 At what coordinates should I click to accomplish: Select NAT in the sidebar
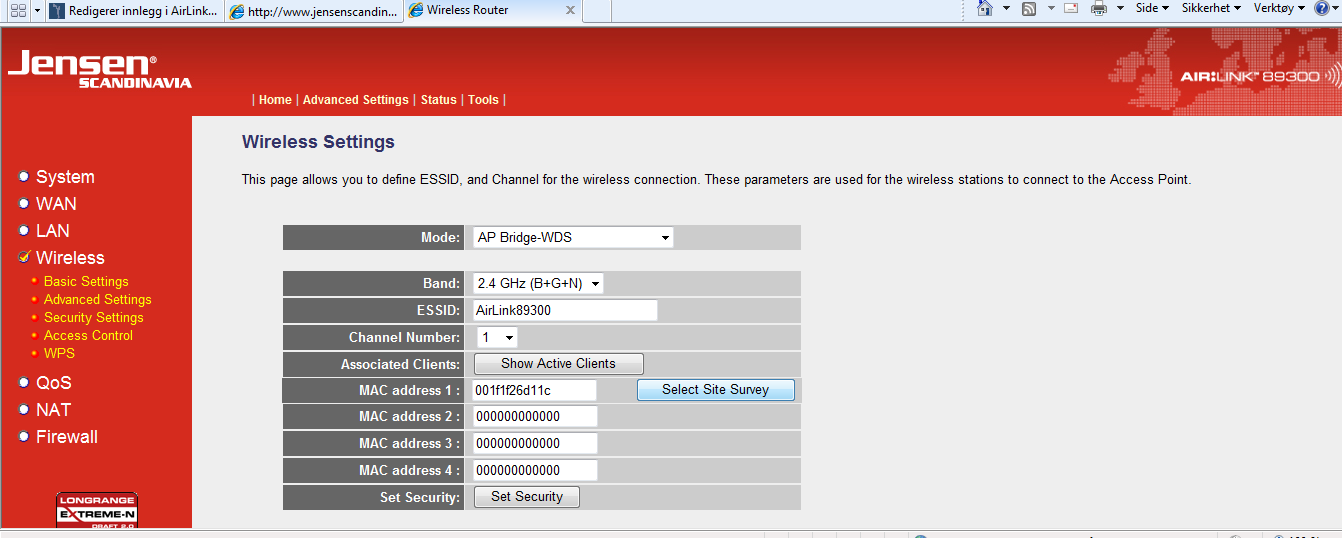(x=53, y=410)
